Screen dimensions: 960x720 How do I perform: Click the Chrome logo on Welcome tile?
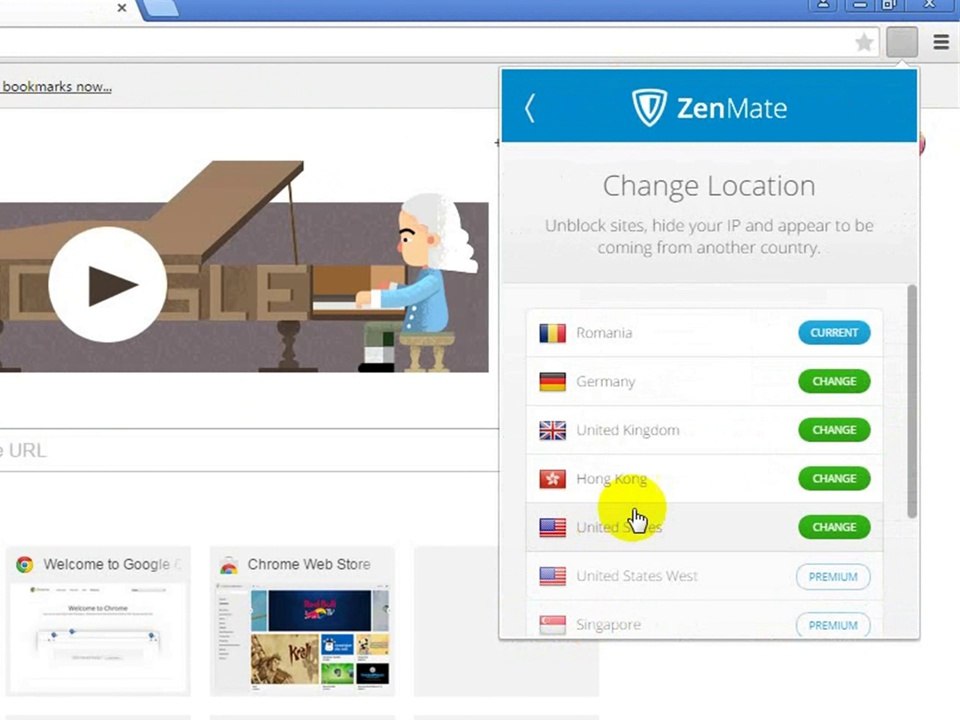click(25, 564)
